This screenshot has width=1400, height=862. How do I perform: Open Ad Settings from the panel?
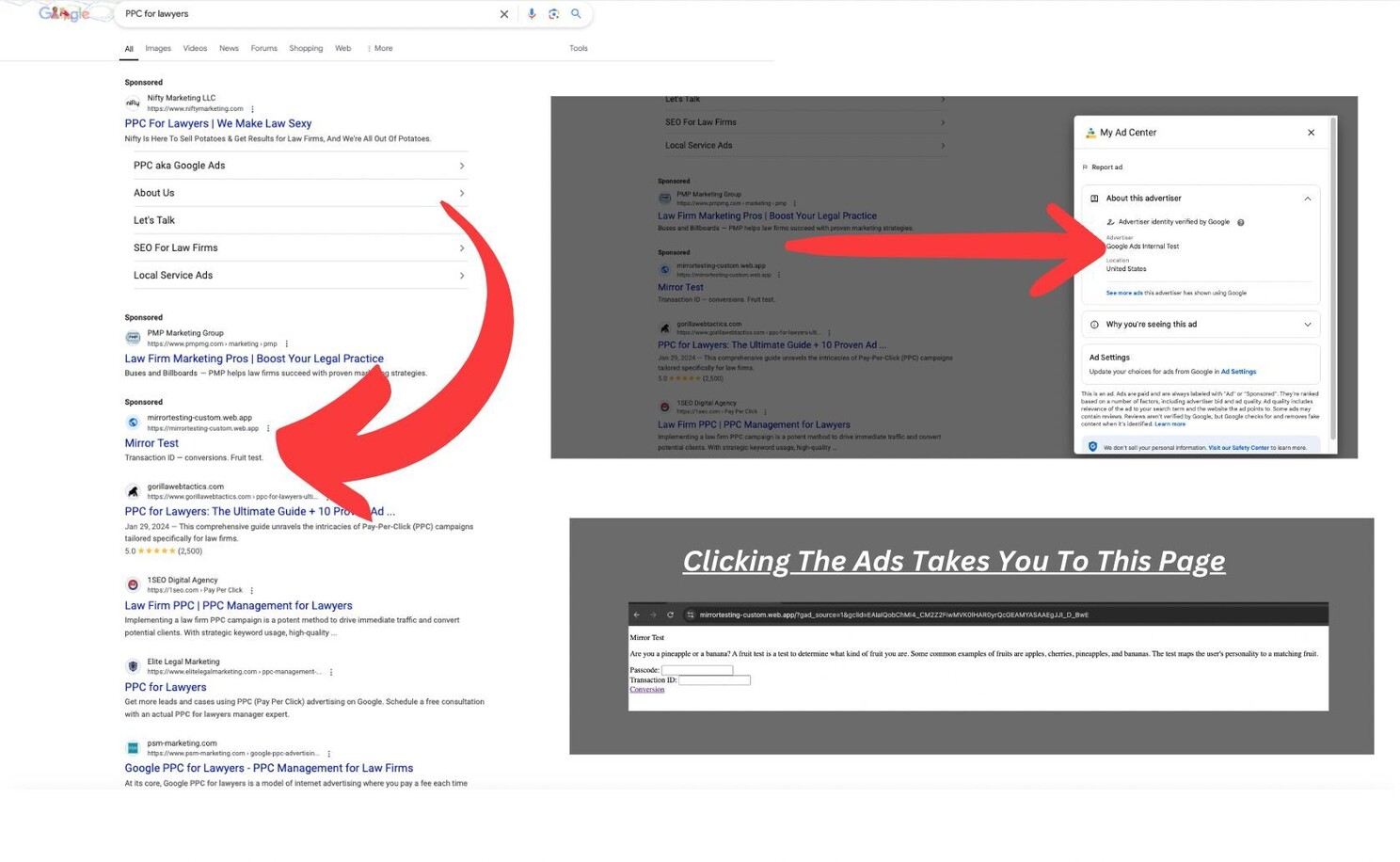pos(1239,371)
